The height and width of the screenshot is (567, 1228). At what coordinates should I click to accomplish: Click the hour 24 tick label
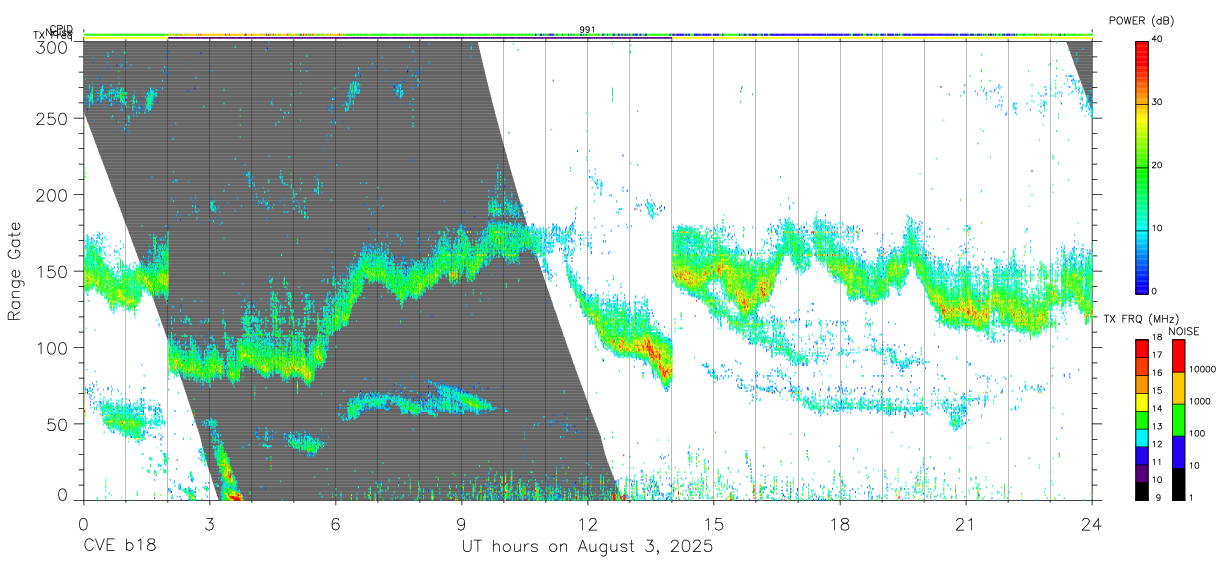pos(1092,523)
